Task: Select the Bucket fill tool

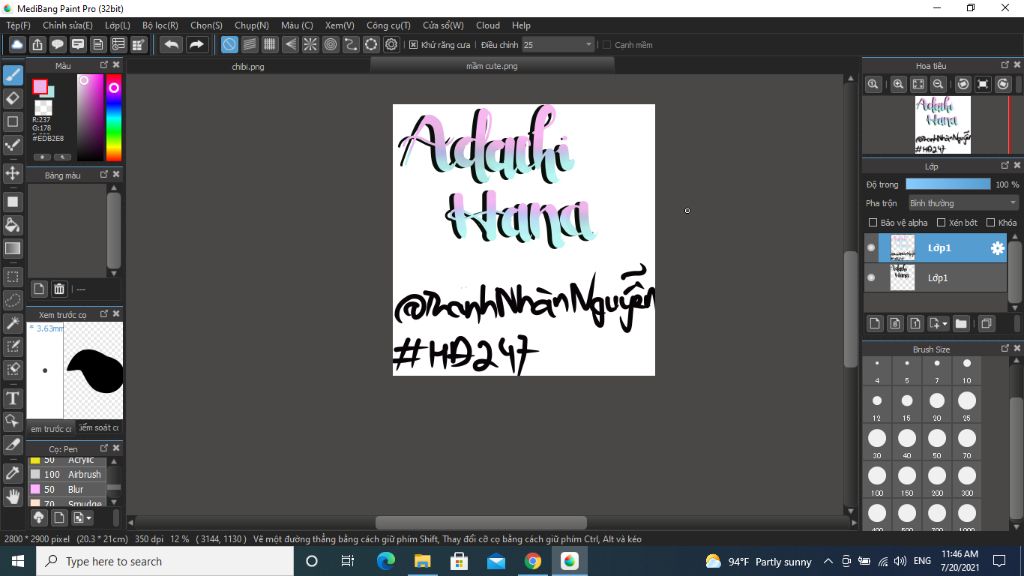Action: [x=12, y=225]
